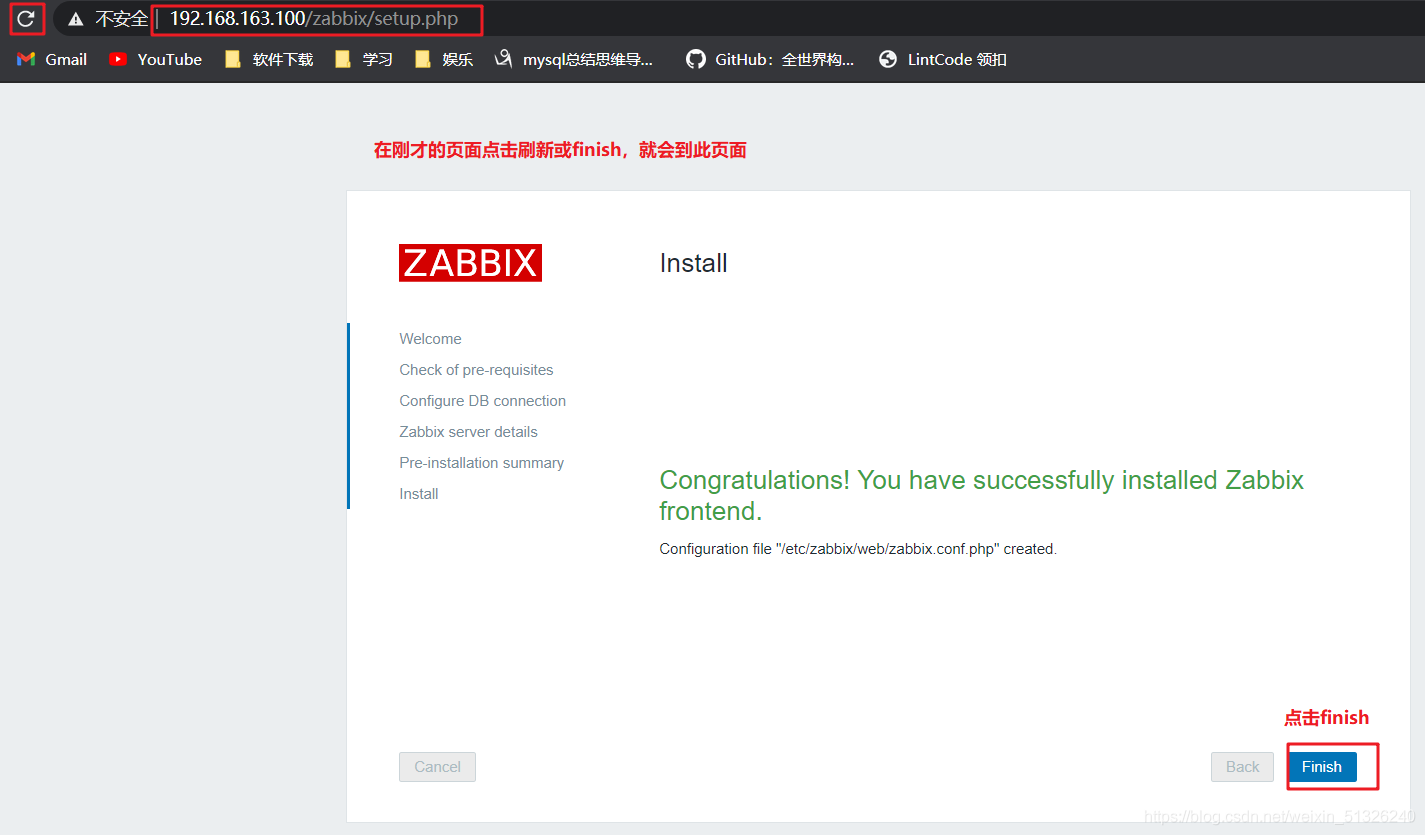
Task: Click the Finish button
Action: point(1322,767)
